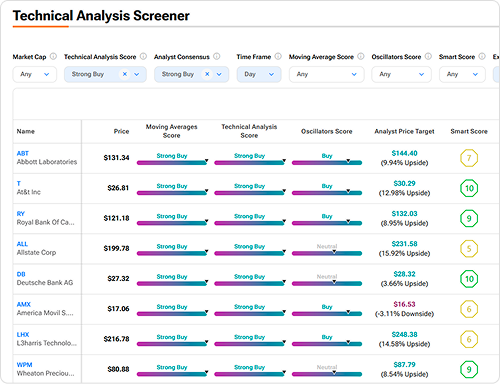Click Allstate Oscillators Score Neutral gauge bar
The width and height of the screenshot is (500, 384).
click(327, 253)
